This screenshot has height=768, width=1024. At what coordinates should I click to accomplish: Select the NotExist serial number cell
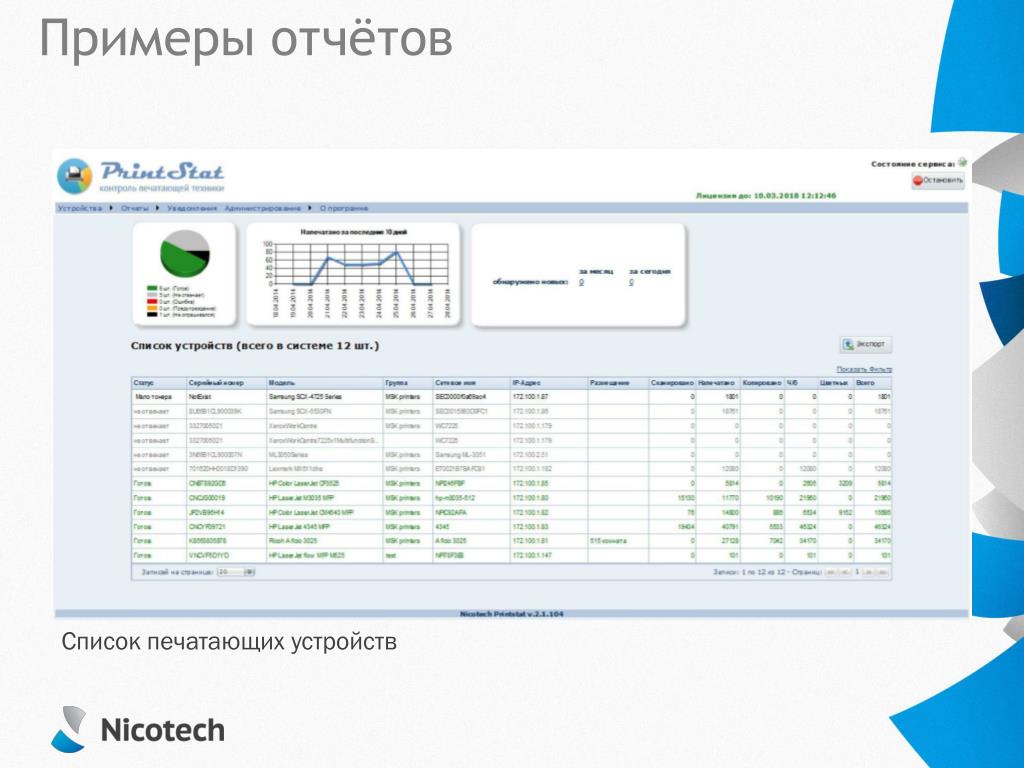pos(226,397)
